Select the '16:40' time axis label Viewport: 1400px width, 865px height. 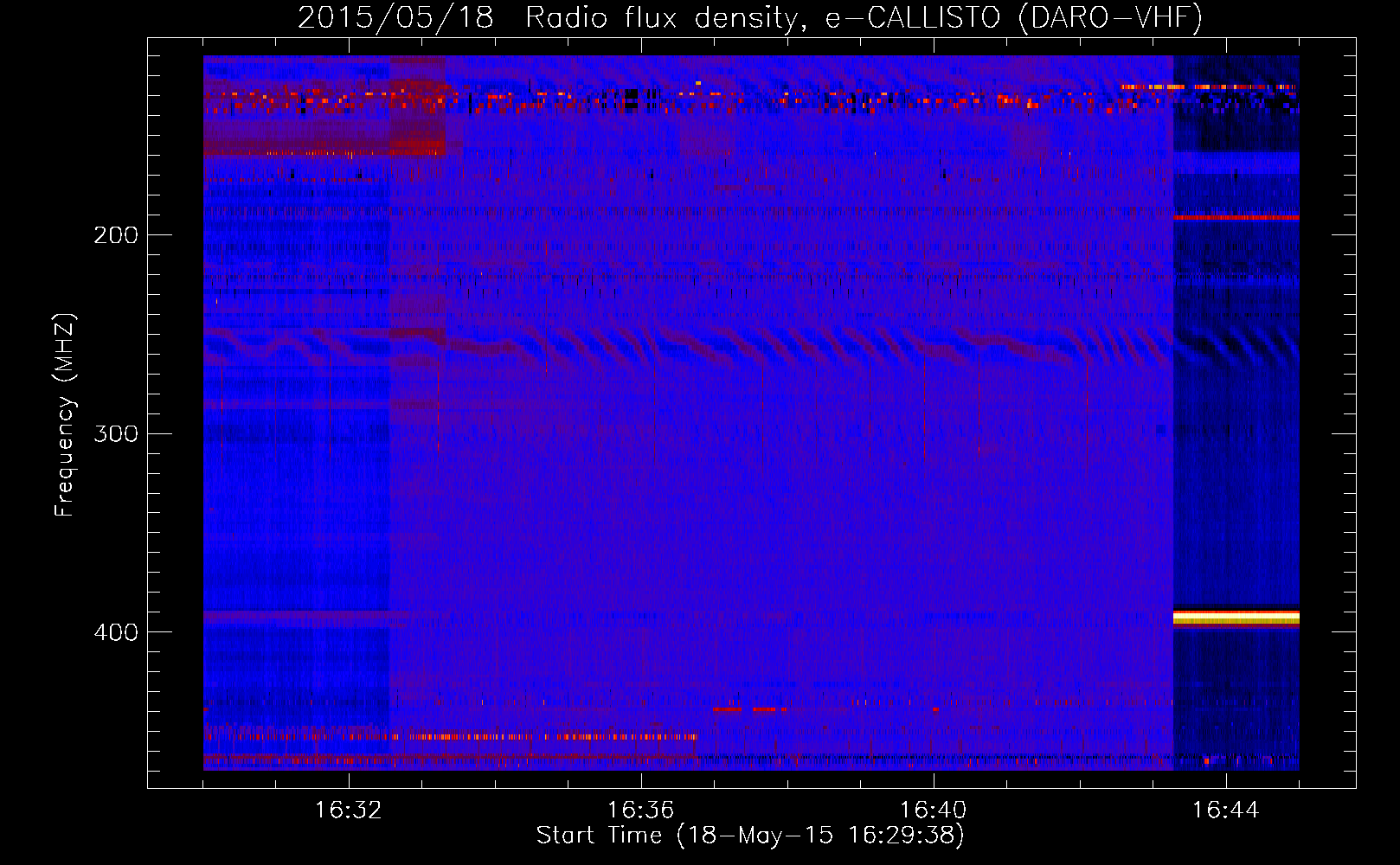pyautogui.click(x=933, y=811)
